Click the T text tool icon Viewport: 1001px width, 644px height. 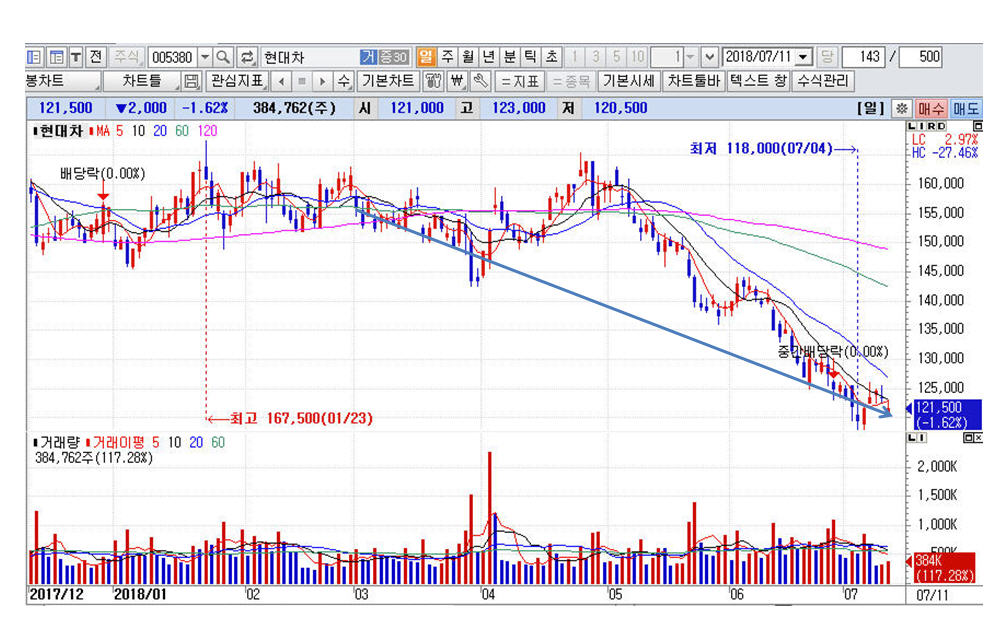tap(75, 57)
